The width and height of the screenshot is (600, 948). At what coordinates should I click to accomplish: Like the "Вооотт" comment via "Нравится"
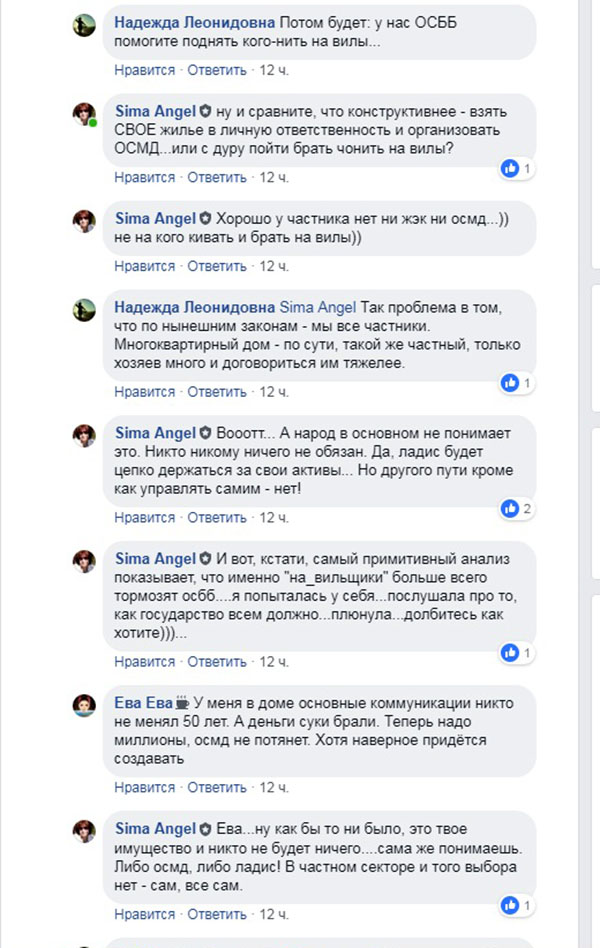(144, 518)
